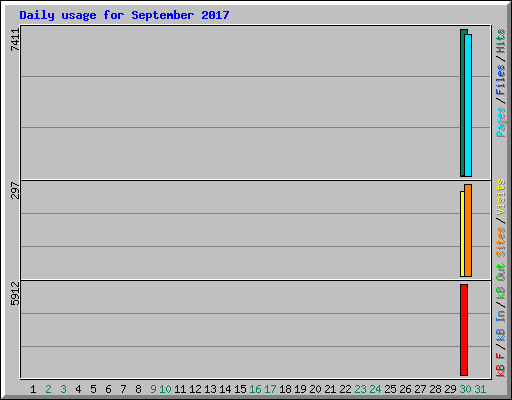Click day 13 on the x-axis
Viewport: 512px width, 400px height.
(210, 389)
